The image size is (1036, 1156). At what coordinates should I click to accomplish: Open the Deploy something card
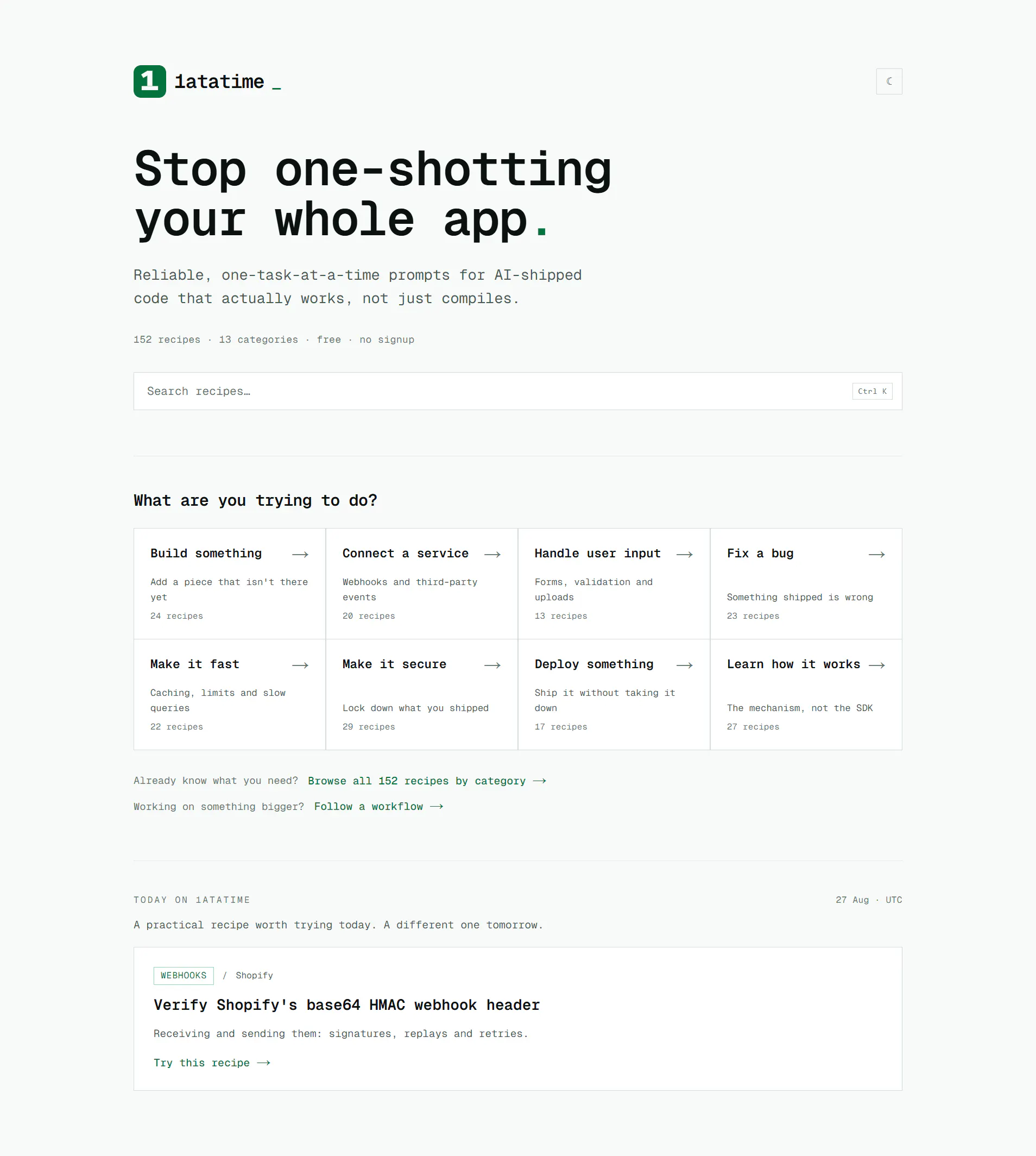(x=614, y=695)
